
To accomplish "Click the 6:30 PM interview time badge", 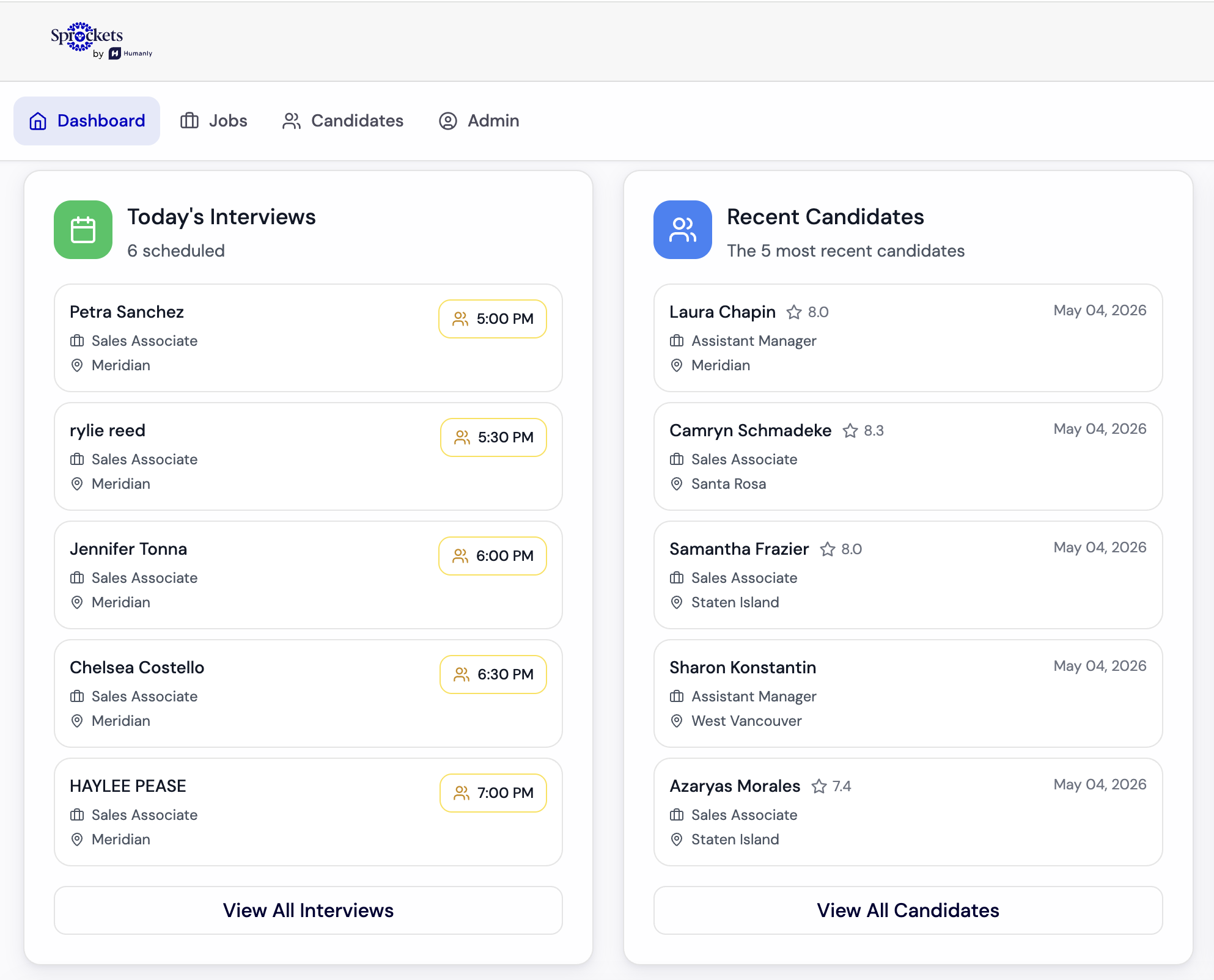I will 493,675.
